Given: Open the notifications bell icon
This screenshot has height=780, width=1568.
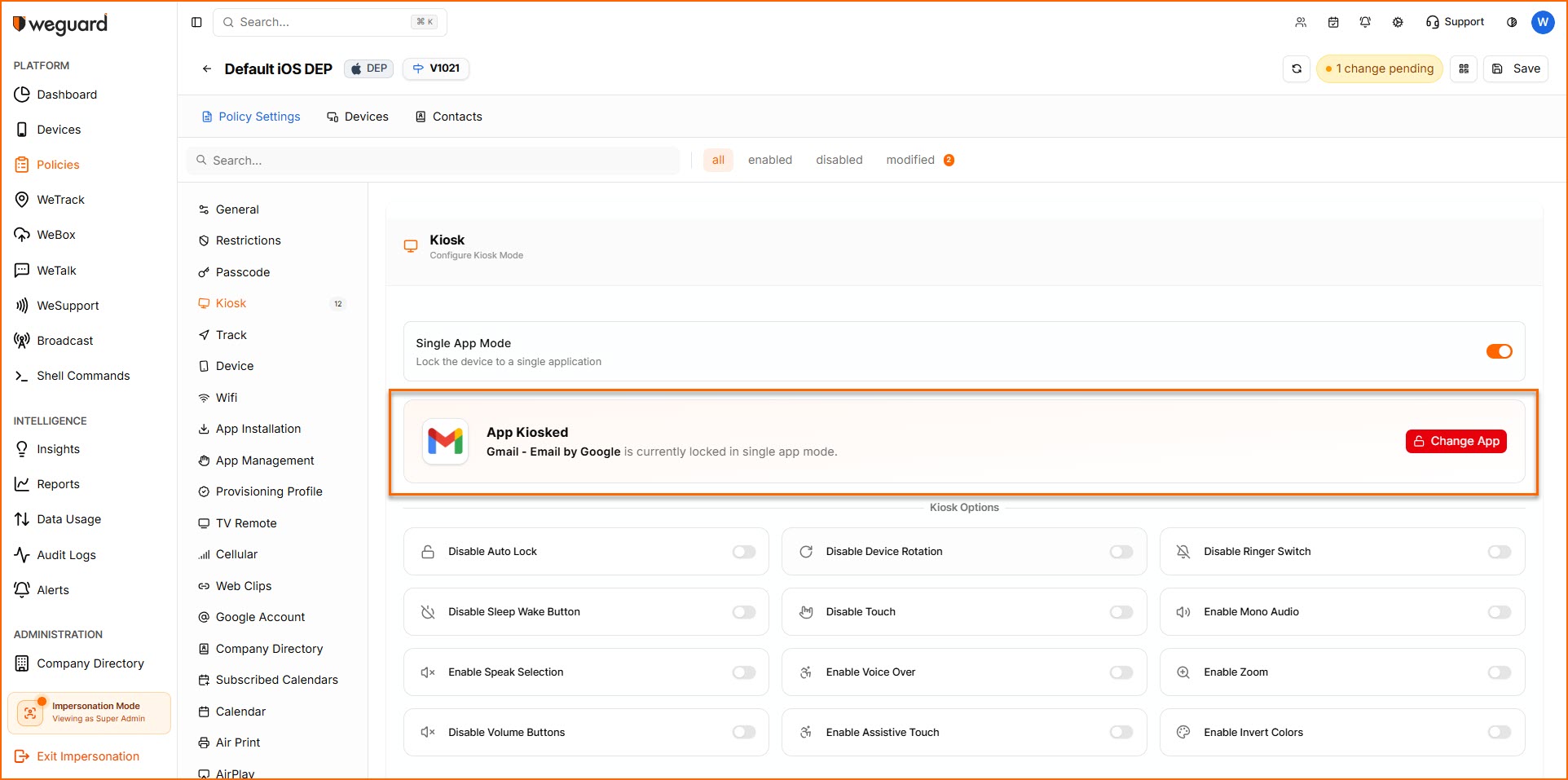Looking at the screenshot, I should tap(1365, 22).
